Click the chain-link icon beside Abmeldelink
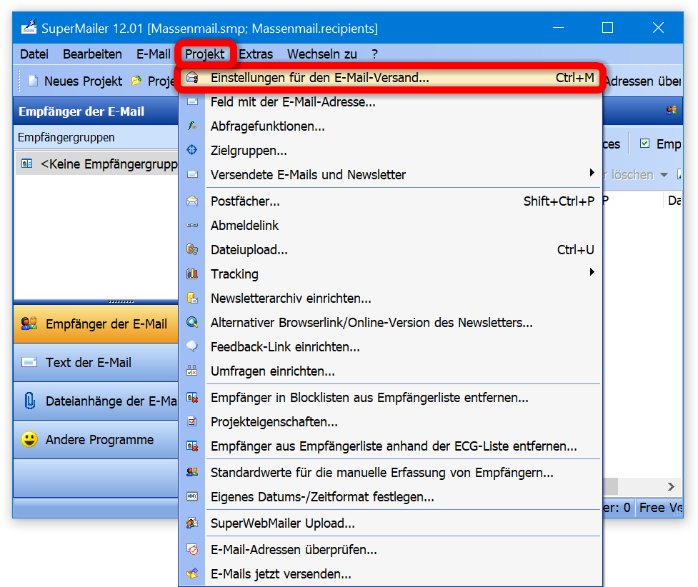Image resolution: width=698 pixels, height=587 pixels. click(x=192, y=225)
